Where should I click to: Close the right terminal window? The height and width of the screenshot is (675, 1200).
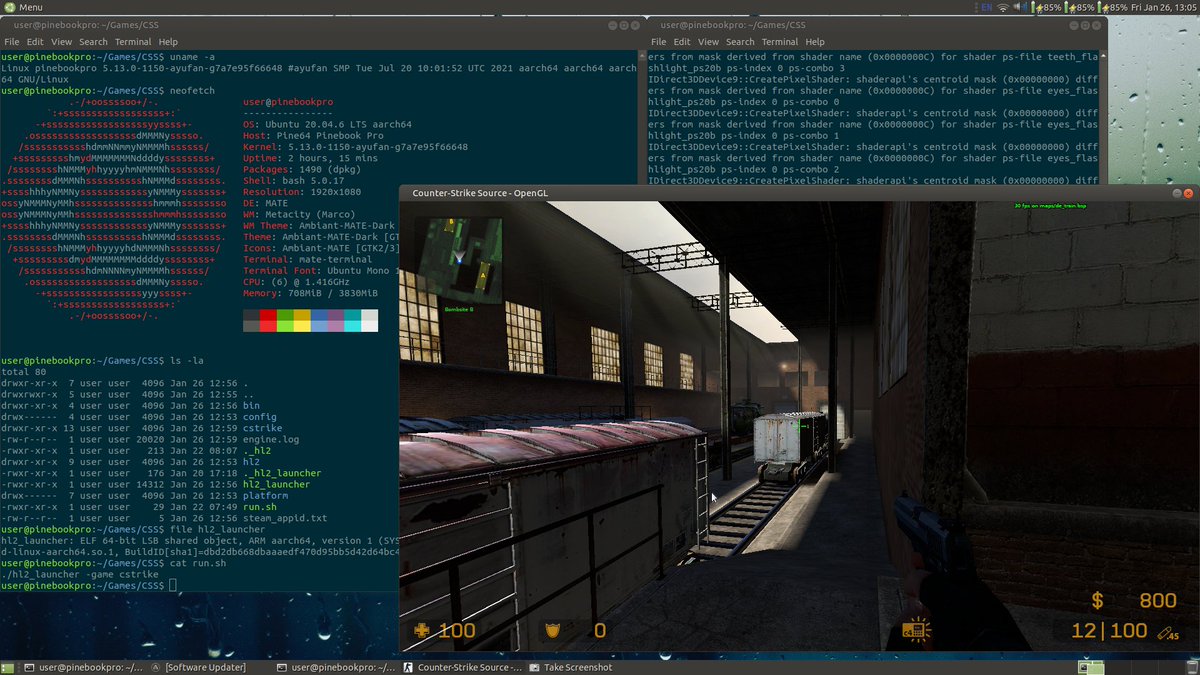pyautogui.click(x=1094, y=24)
